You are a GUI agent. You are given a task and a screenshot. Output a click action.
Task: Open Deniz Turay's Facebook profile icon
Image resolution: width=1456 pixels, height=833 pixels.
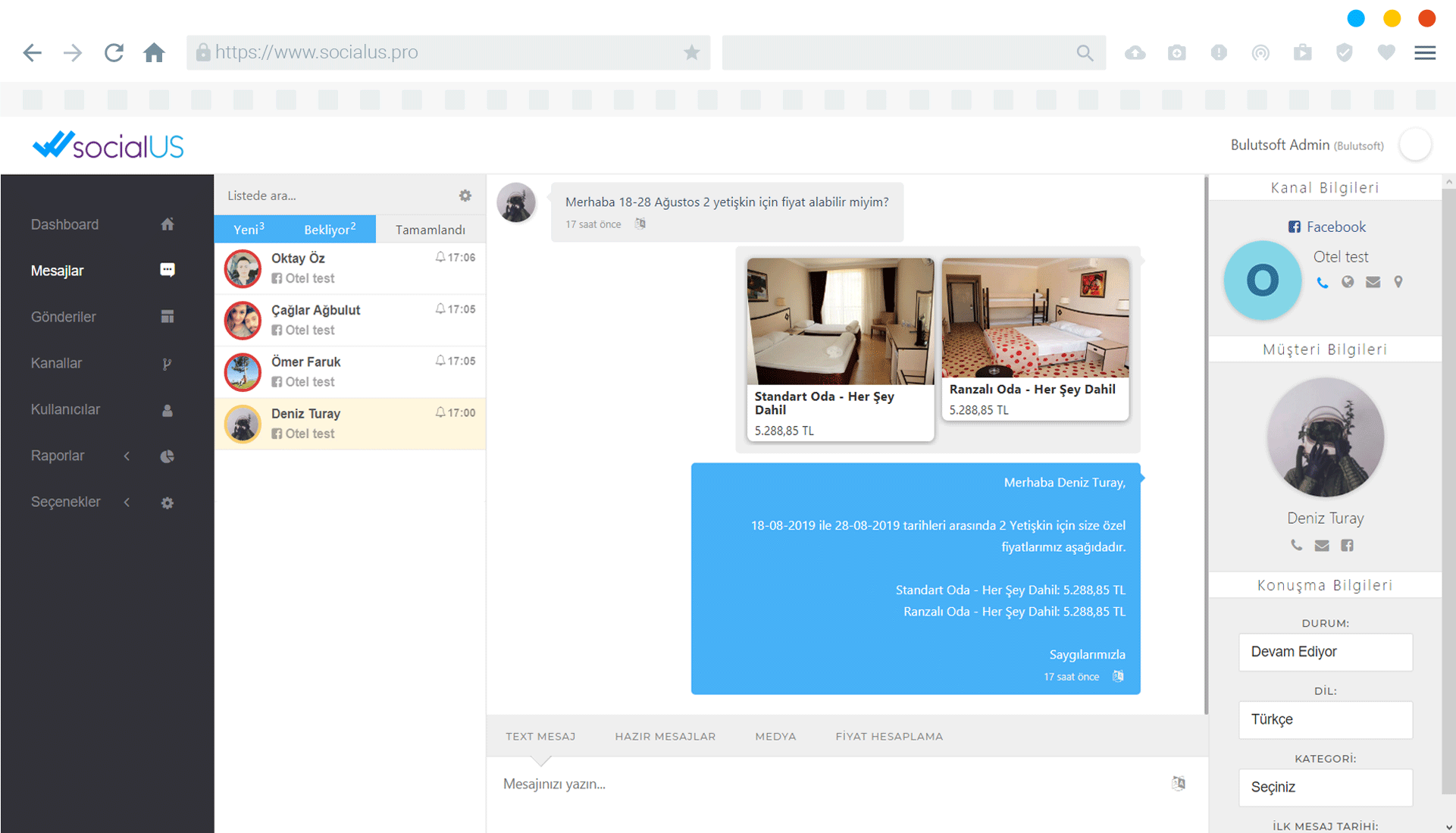point(1348,545)
